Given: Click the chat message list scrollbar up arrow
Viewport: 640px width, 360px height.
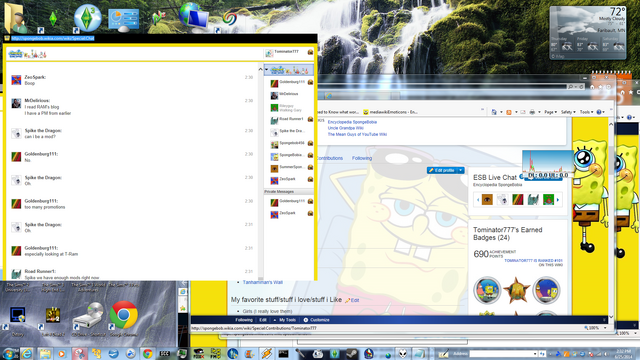Looking at the screenshot, I should 260,69.
